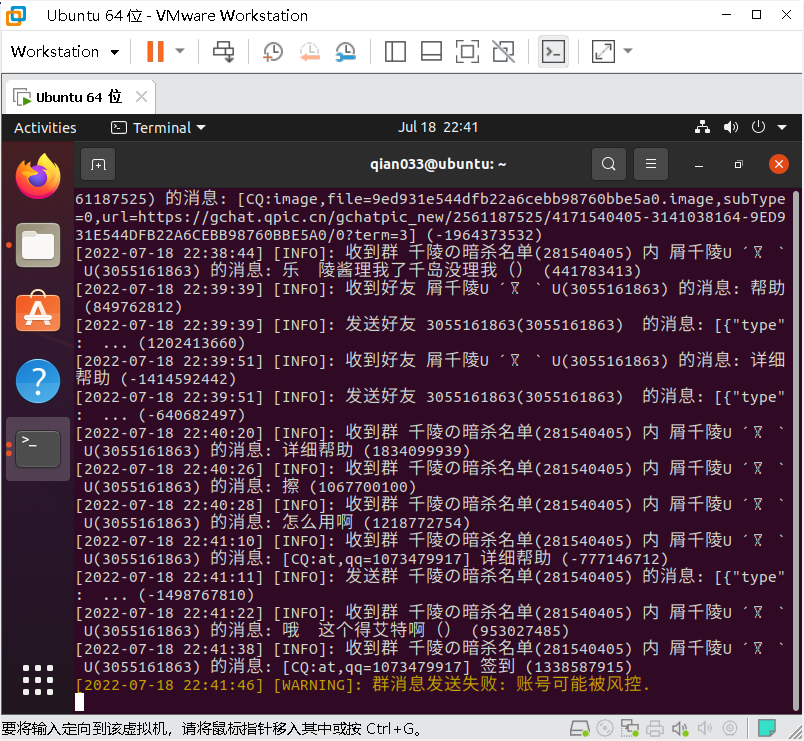Enter full screen mode icon
The image size is (804, 741).
tap(467, 51)
